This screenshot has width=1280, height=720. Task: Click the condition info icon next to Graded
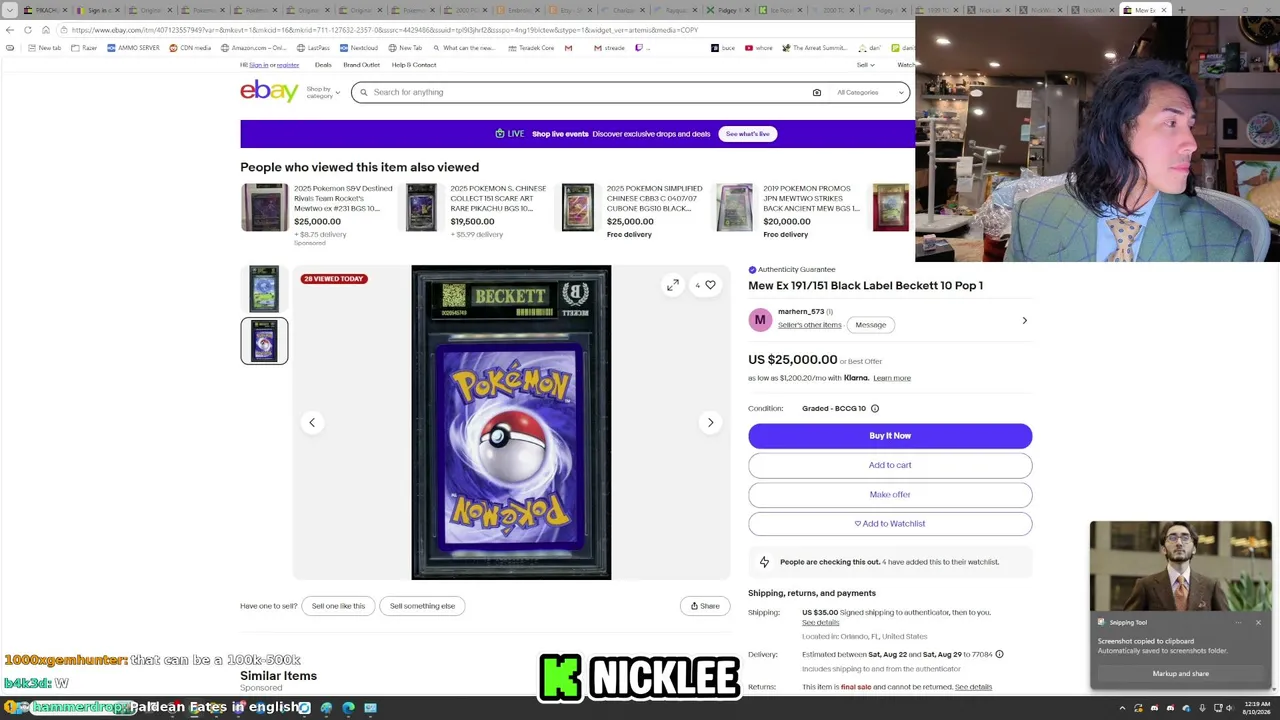(x=875, y=408)
